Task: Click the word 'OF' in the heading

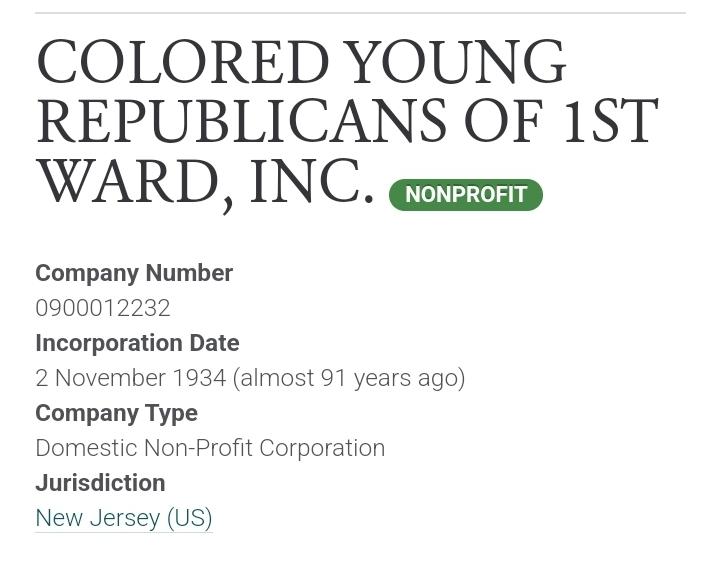Action: 505,122
